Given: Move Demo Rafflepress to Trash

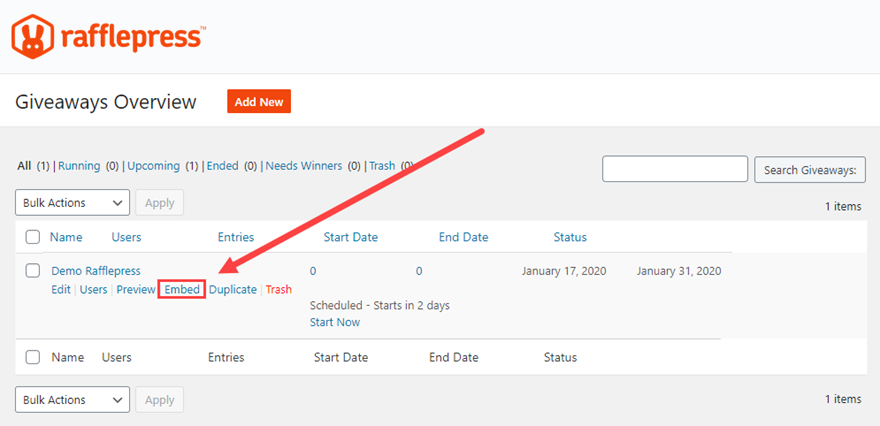Looking at the screenshot, I should (x=279, y=290).
